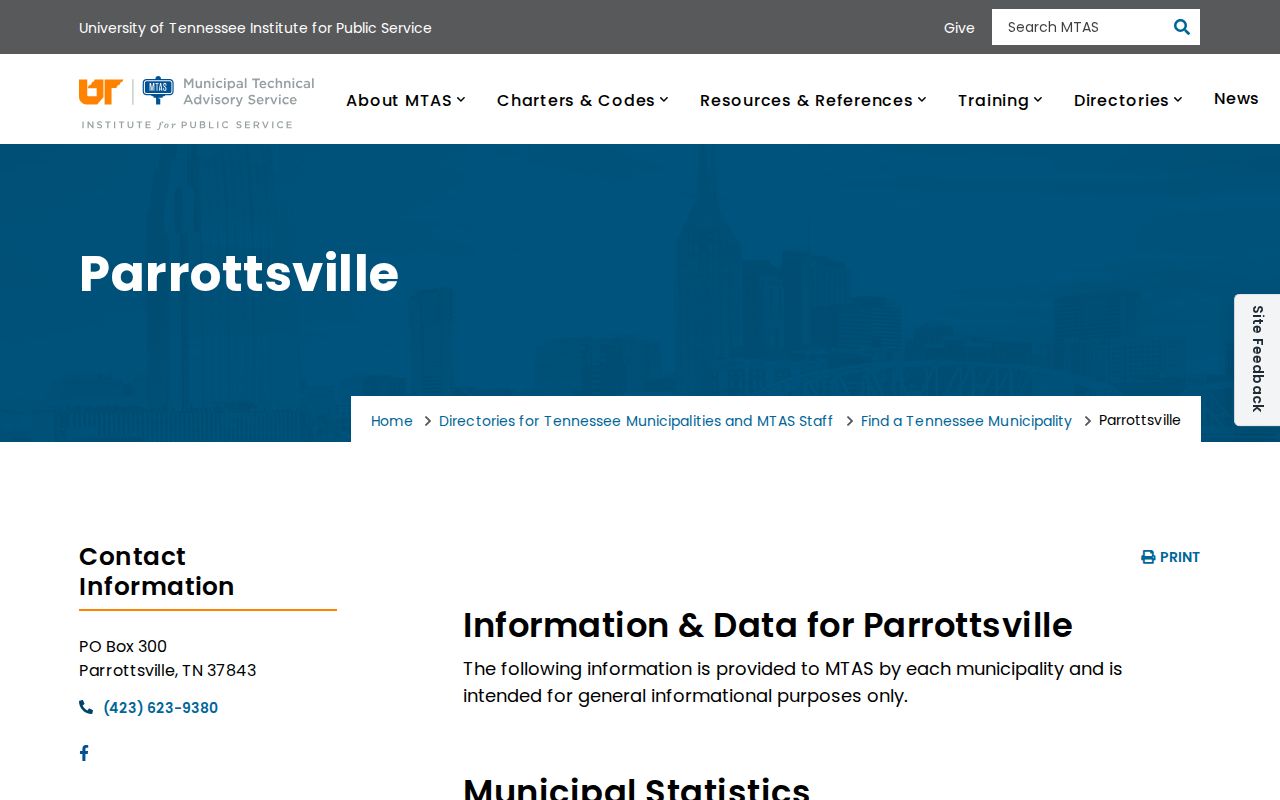Call the (423) 623-9380 phone link
The image size is (1280, 800).
coord(161,708)
